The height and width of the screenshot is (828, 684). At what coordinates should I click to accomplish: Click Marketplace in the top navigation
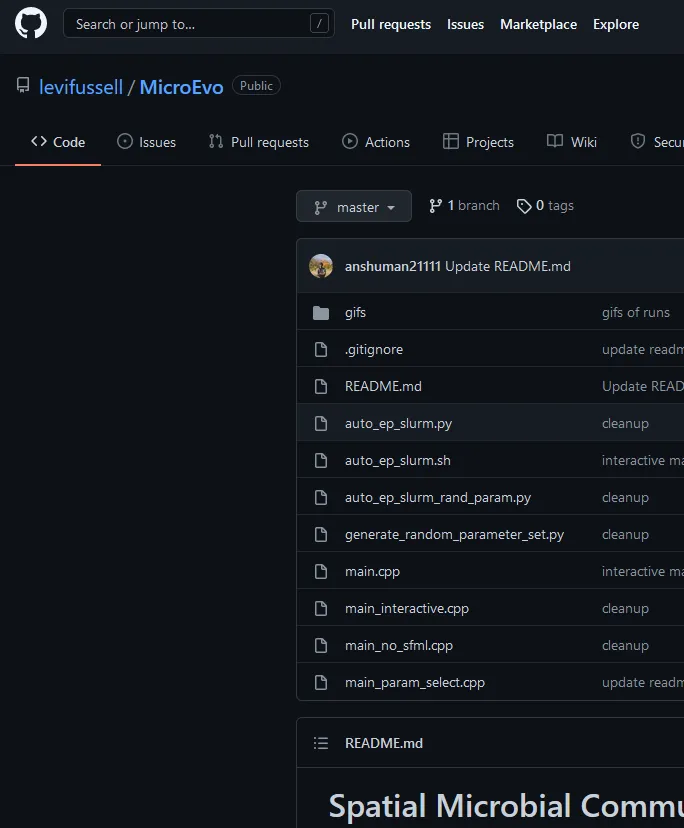point(538,24)
